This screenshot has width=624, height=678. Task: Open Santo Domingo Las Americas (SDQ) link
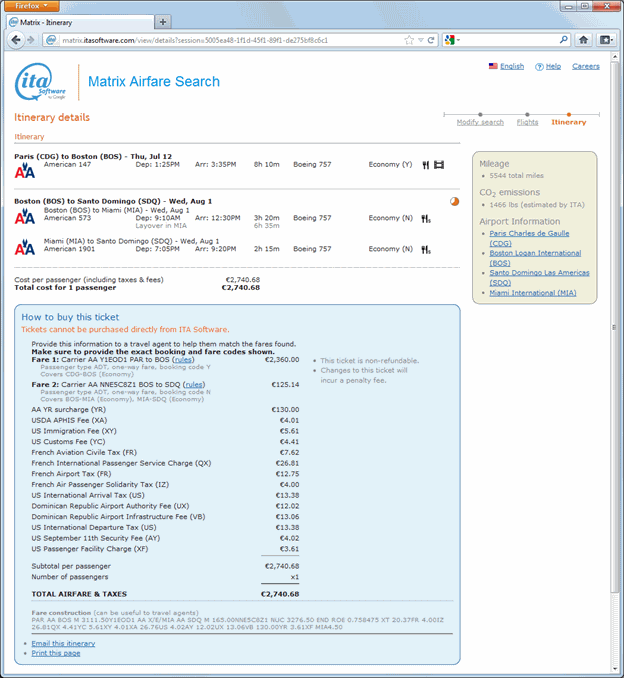pyautogui.click(x=539, y=278)
